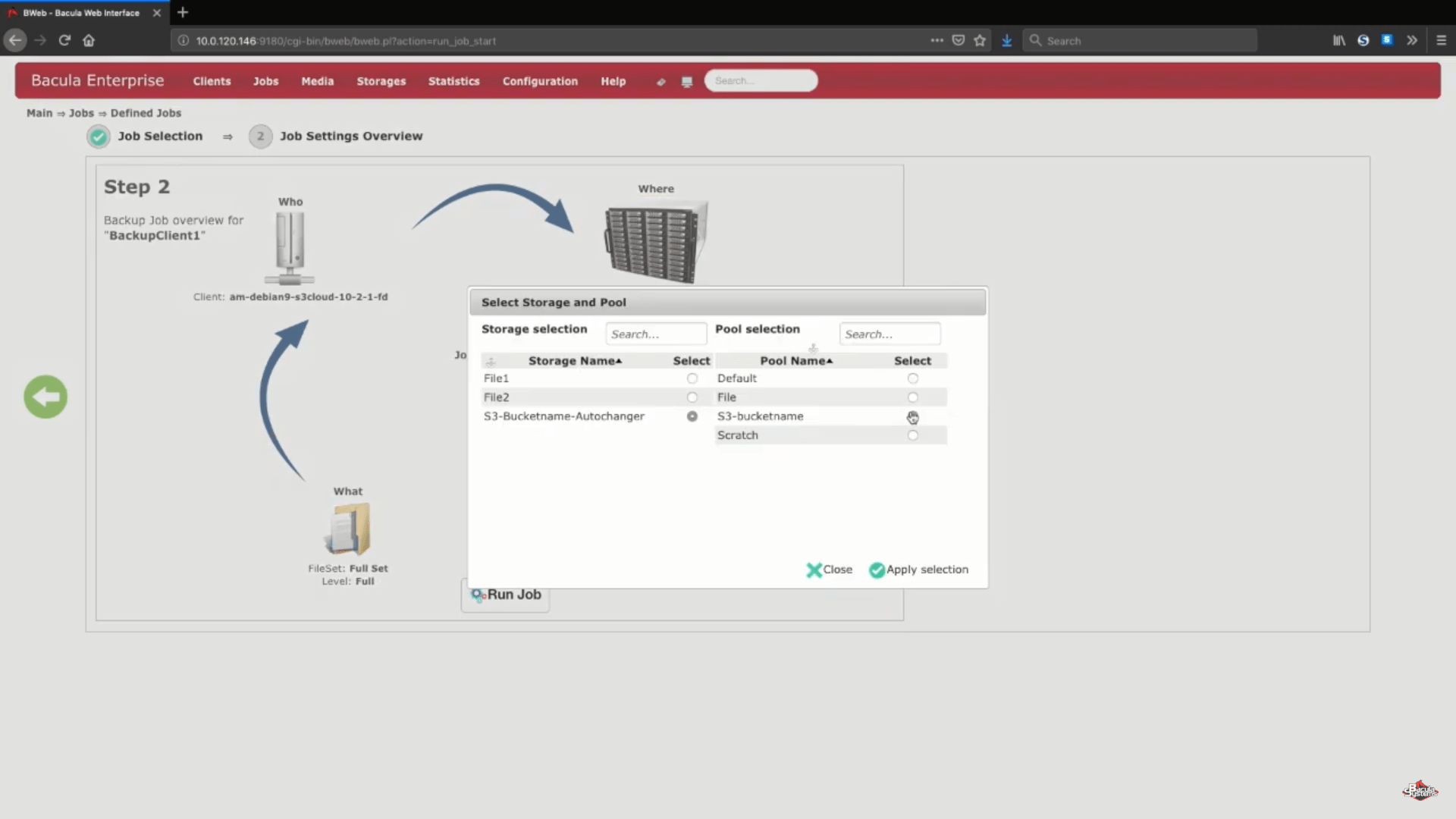
Task: Click the anchor icon beside Storage Name header
Action: coord(491,362)
